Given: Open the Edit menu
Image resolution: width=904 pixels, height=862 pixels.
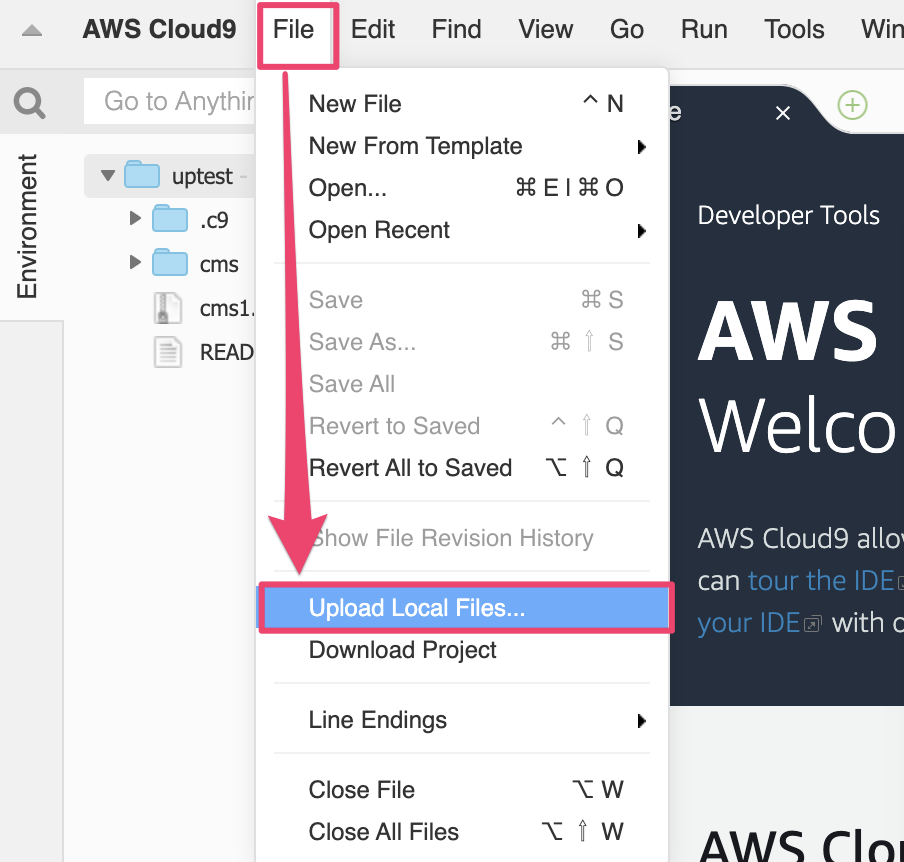Looking at the screenshot, I should point(373,29).
